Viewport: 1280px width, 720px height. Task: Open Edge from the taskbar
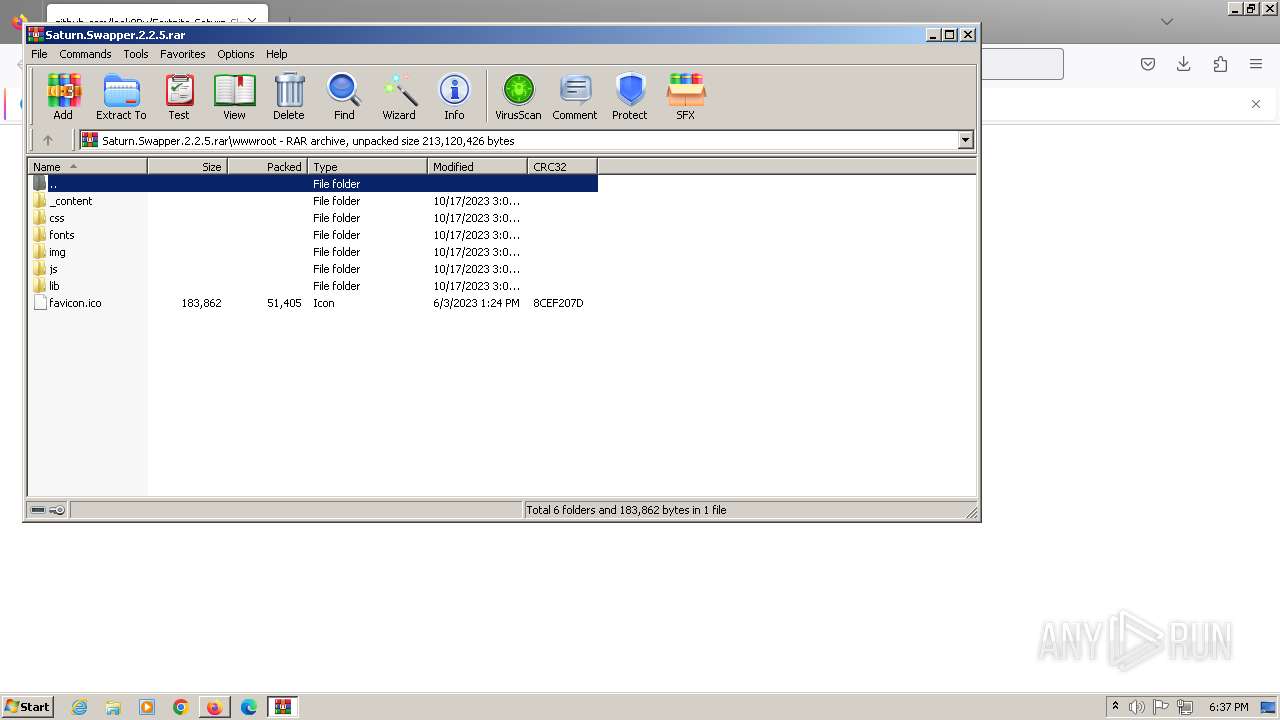(x=249, y=707)
